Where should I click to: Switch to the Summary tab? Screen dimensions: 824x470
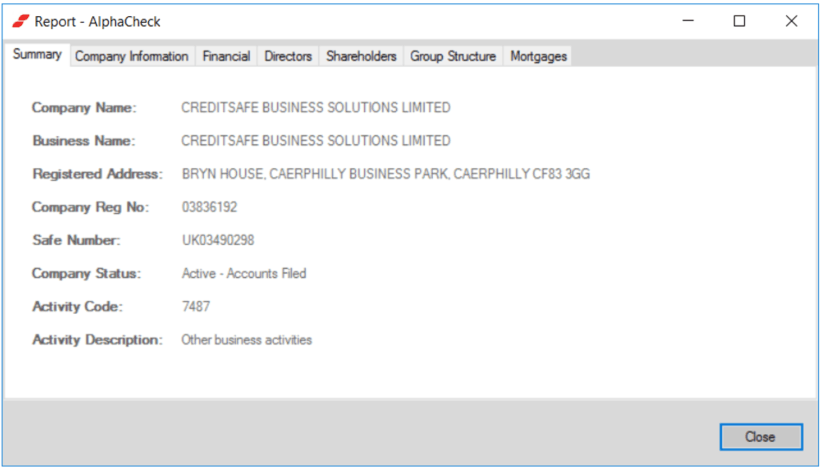click(37, 54)
